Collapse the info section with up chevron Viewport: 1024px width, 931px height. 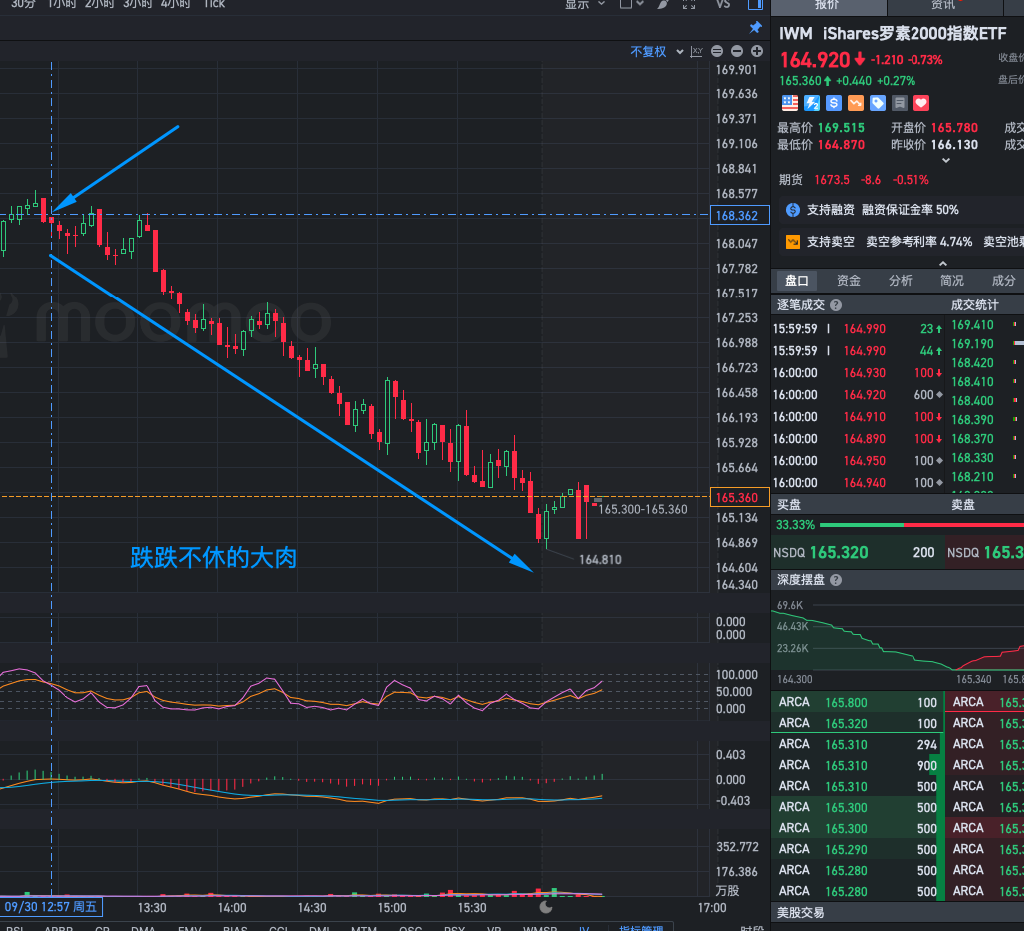click(x=943, y=264)
